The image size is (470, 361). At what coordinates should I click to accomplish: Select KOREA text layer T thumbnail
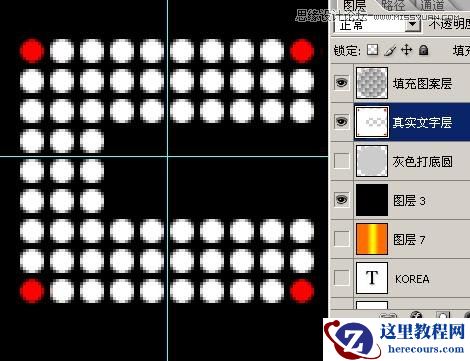372,278
